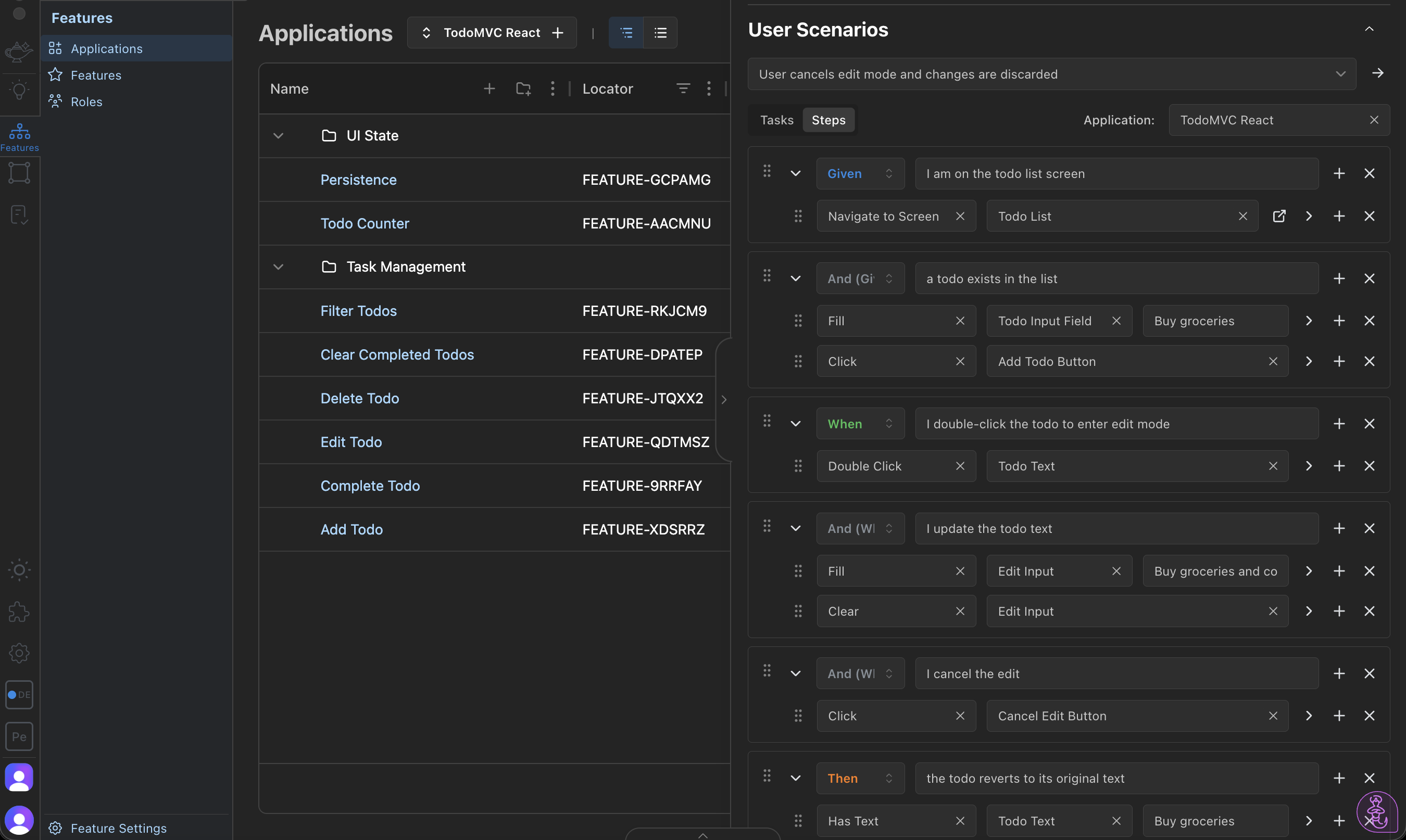This screenshot has height=840, width=1406.
Task: Switch to the Tasks tab
Action: click(x=776, y=120)
